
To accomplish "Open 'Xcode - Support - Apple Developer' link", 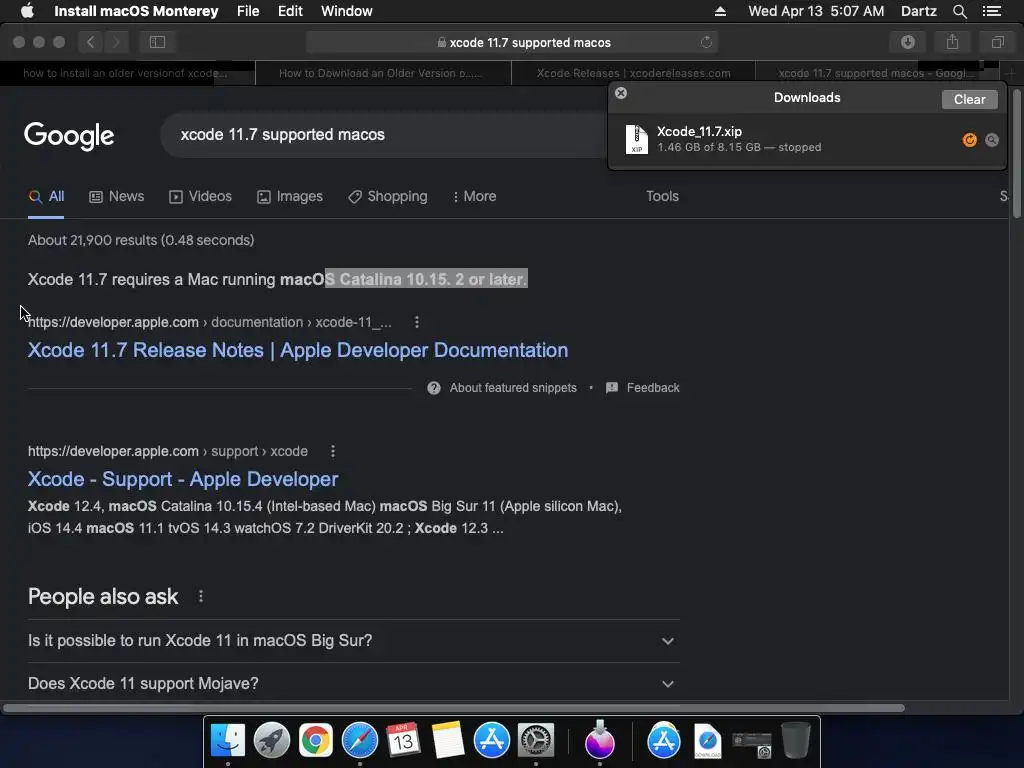I will click(183, 479).
